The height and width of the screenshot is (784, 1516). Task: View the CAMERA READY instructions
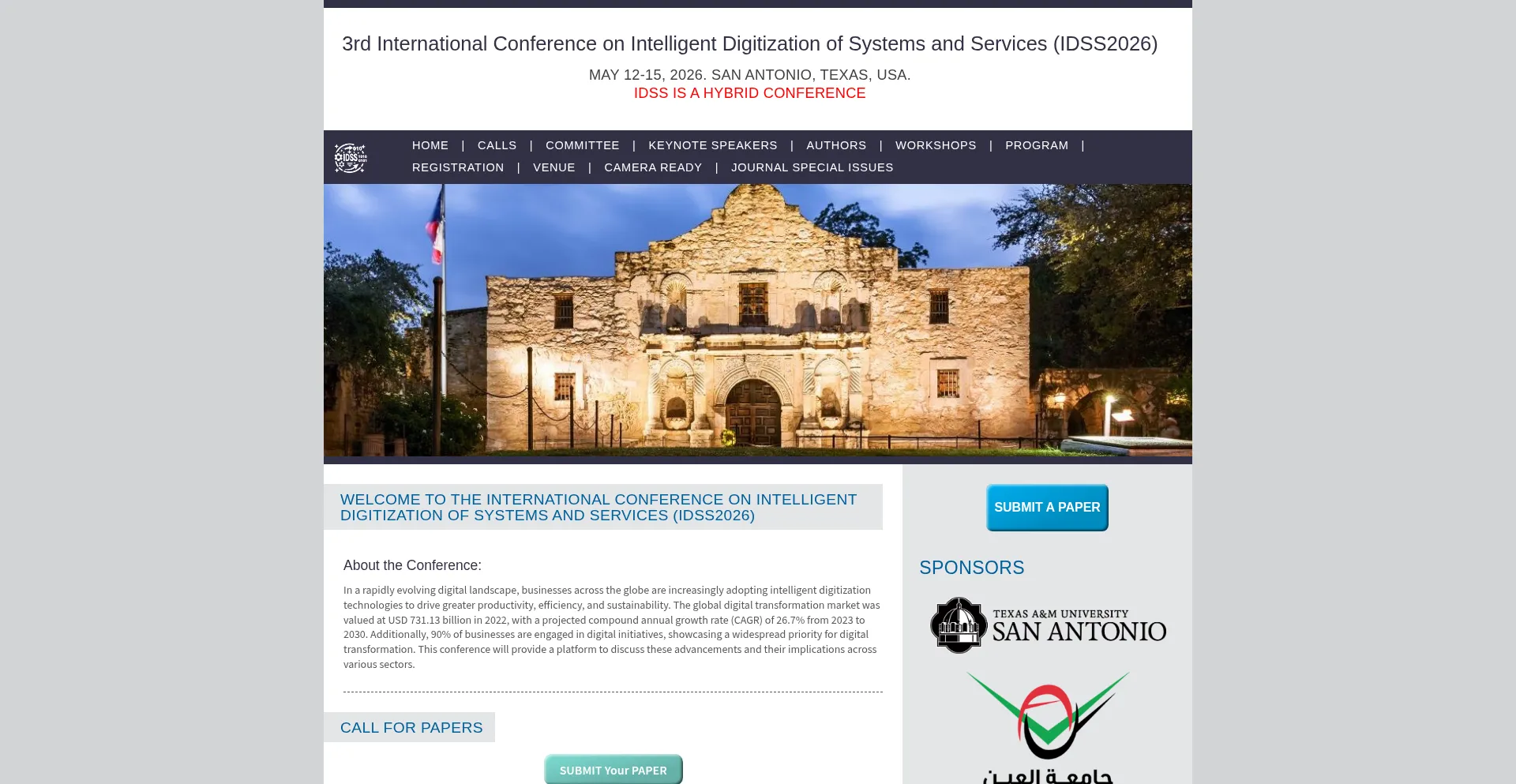coord(652,167)
